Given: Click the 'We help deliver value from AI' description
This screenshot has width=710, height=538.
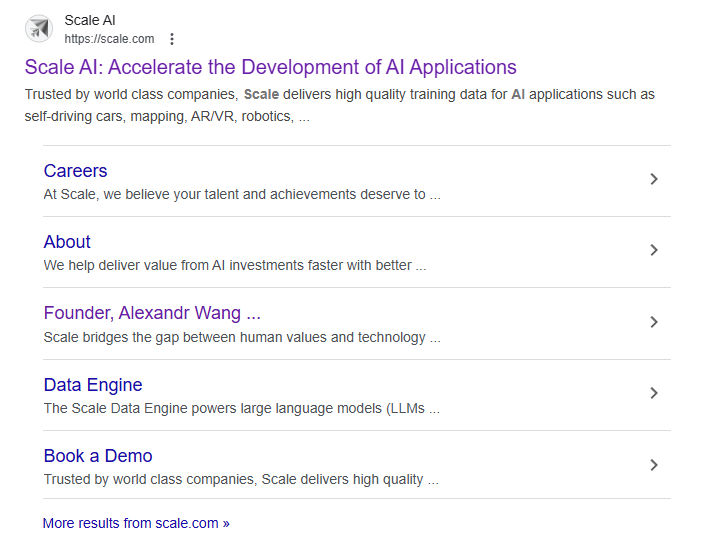Looking at the screenshot, I should (234, 266).
